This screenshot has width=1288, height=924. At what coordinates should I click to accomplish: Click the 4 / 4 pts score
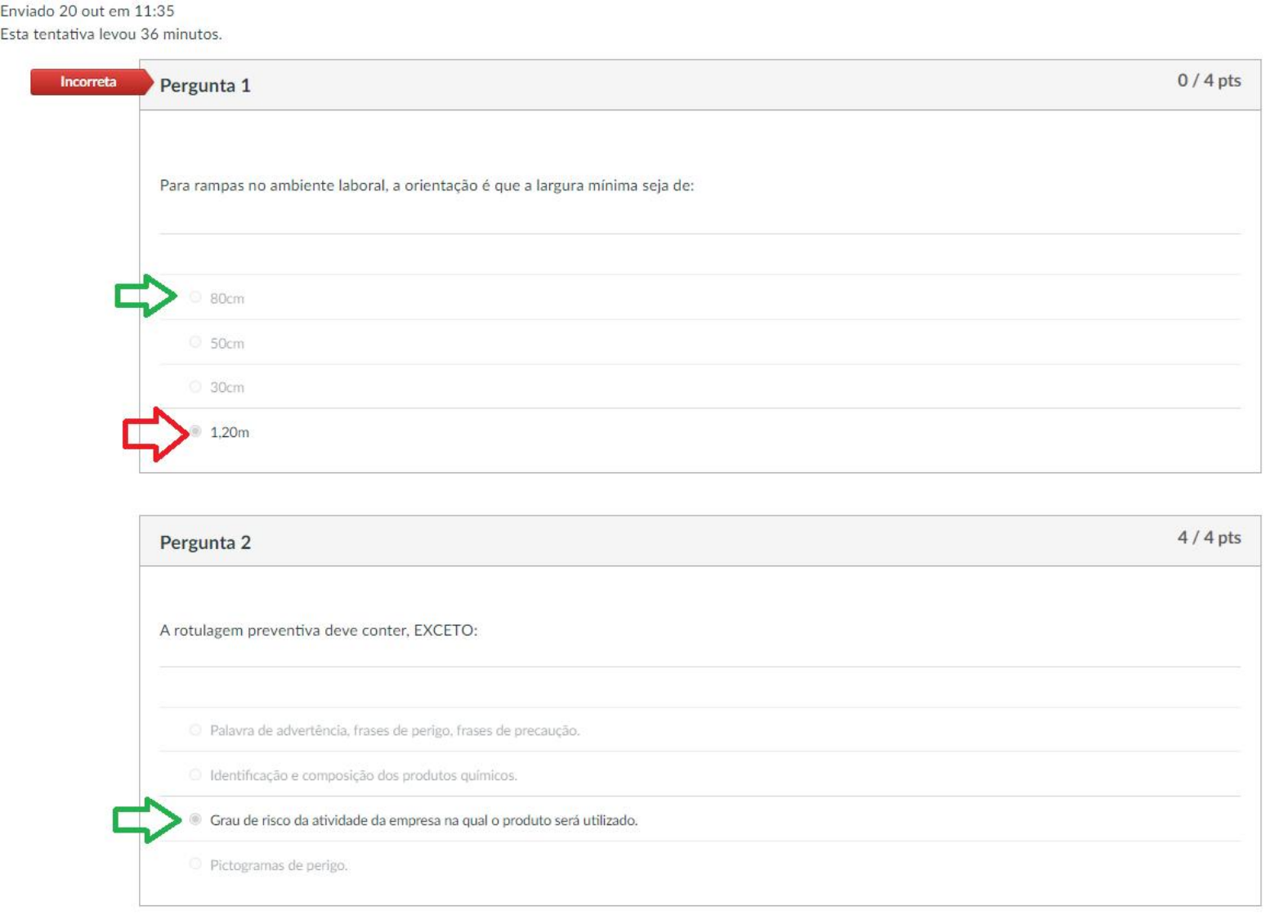click(x=1208, y=538)
